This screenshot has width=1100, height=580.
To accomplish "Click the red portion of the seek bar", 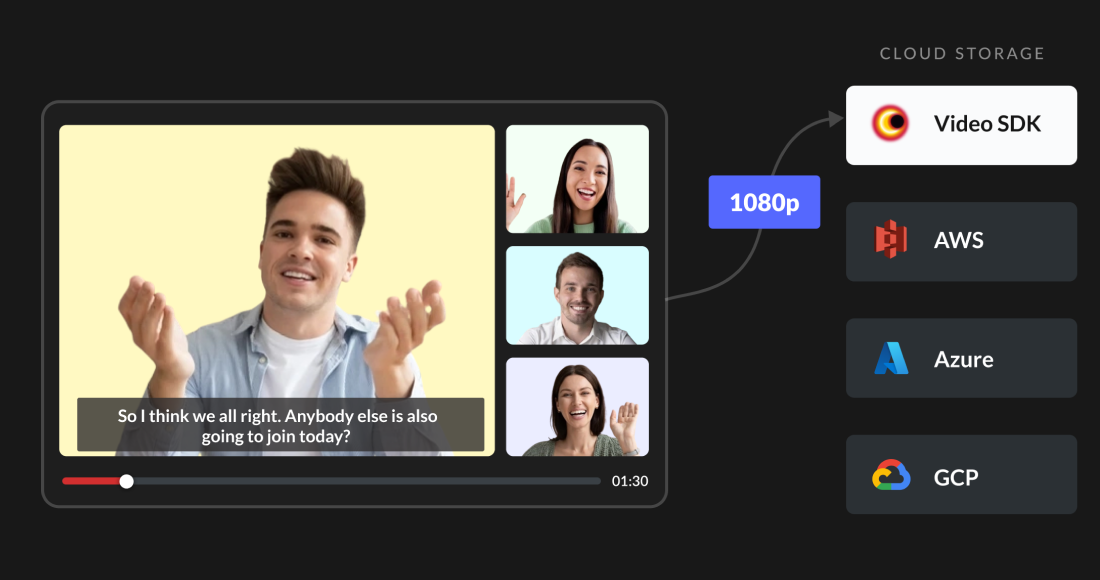I will click(x=90, y=481).
